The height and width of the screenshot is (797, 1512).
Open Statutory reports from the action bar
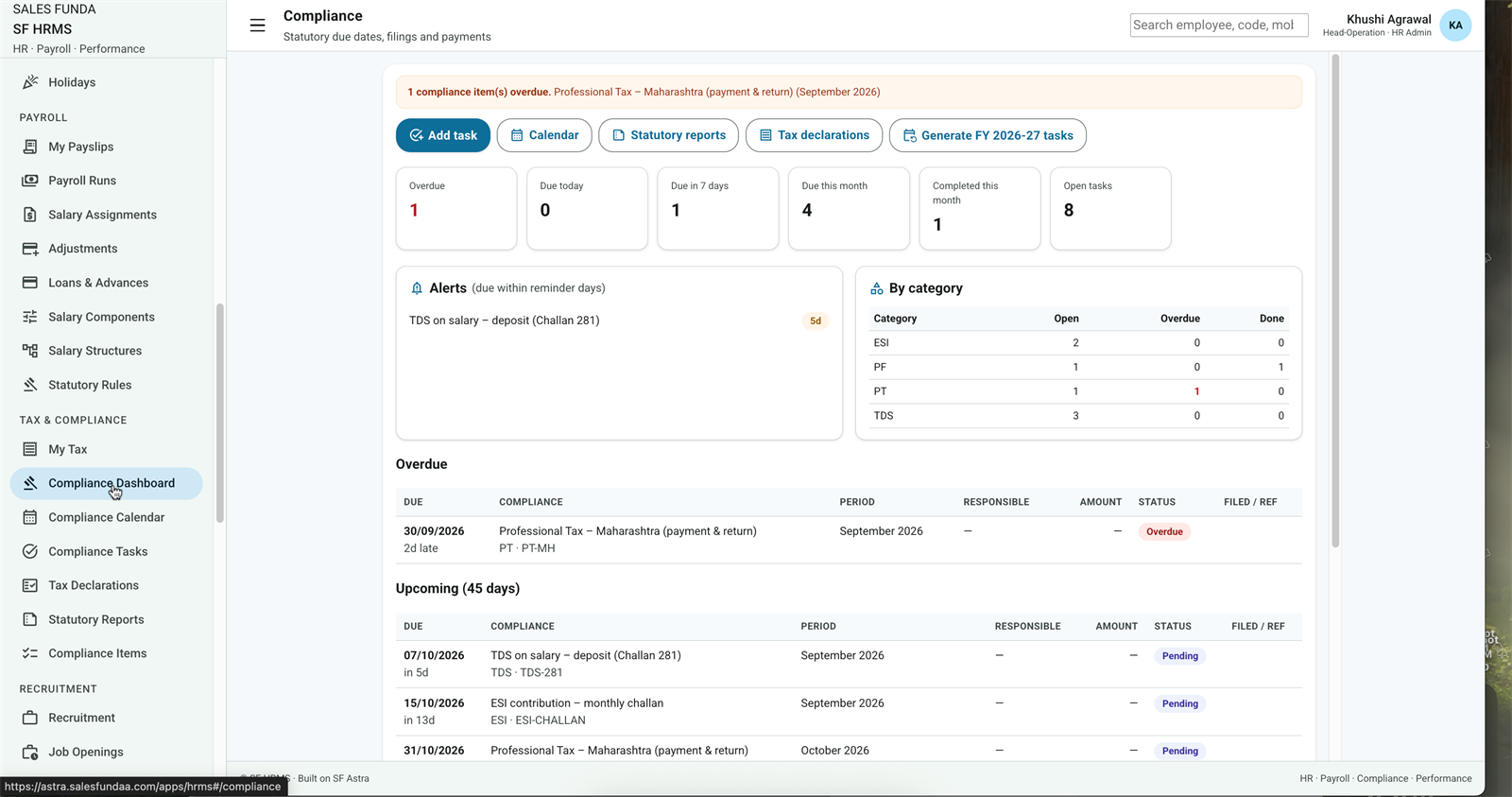pos(669,135)
